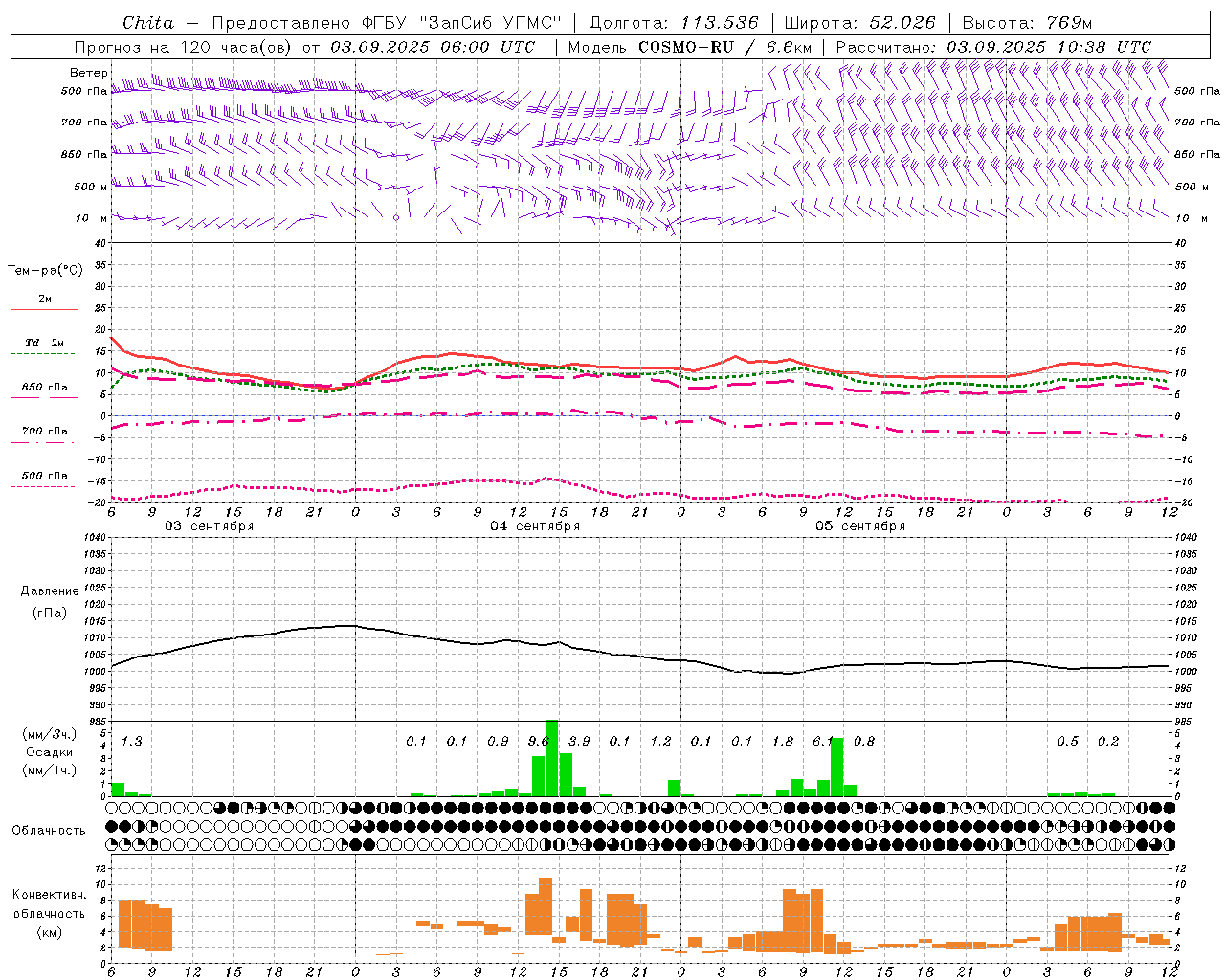Select the "Долгота: 113.536" header field
The width and height of the screenshot is (1225, 980).
point(674,23)
